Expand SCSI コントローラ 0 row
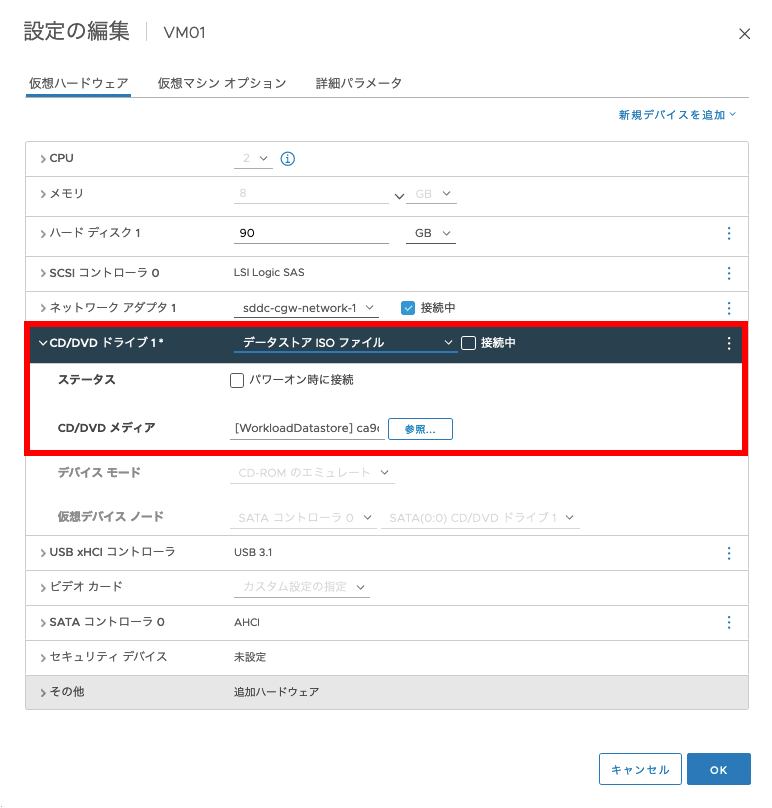 43,273
